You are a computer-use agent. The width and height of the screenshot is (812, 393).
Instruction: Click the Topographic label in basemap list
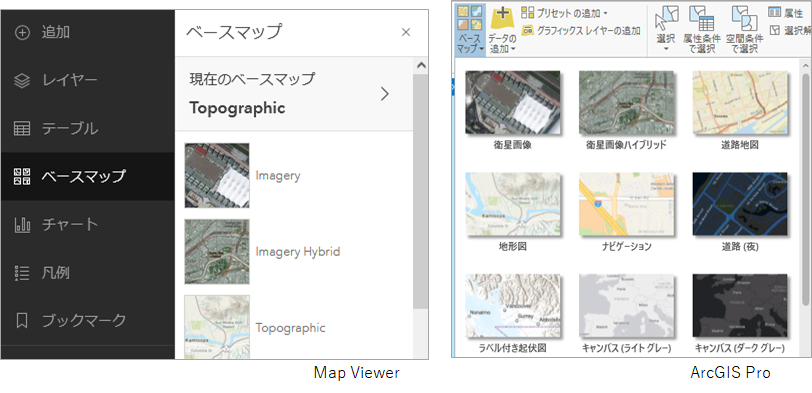pyautogui.click(x=291, y=328)
